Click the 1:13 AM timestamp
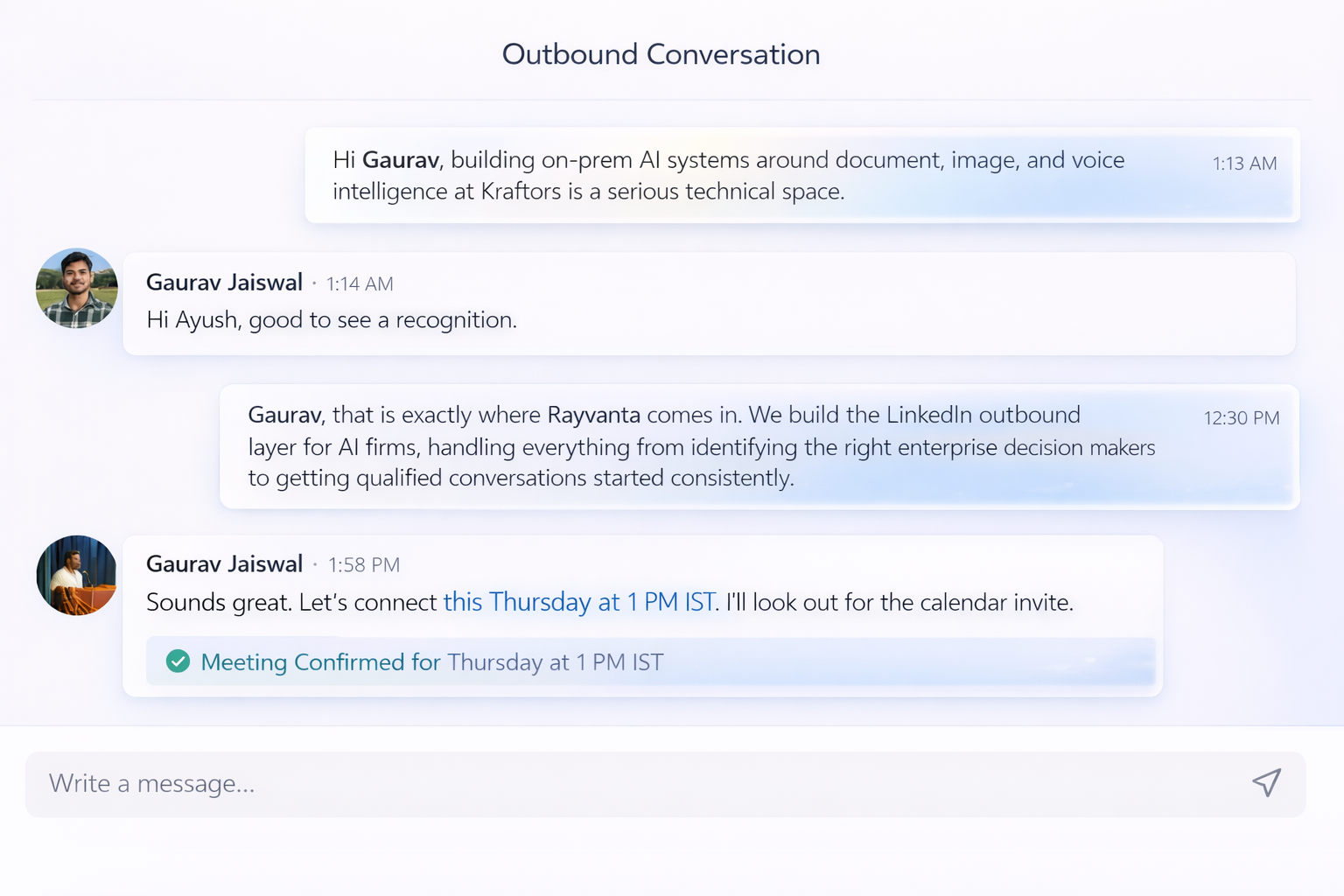This screenshot has width=1344, height=896. (x=1243, y=163)
